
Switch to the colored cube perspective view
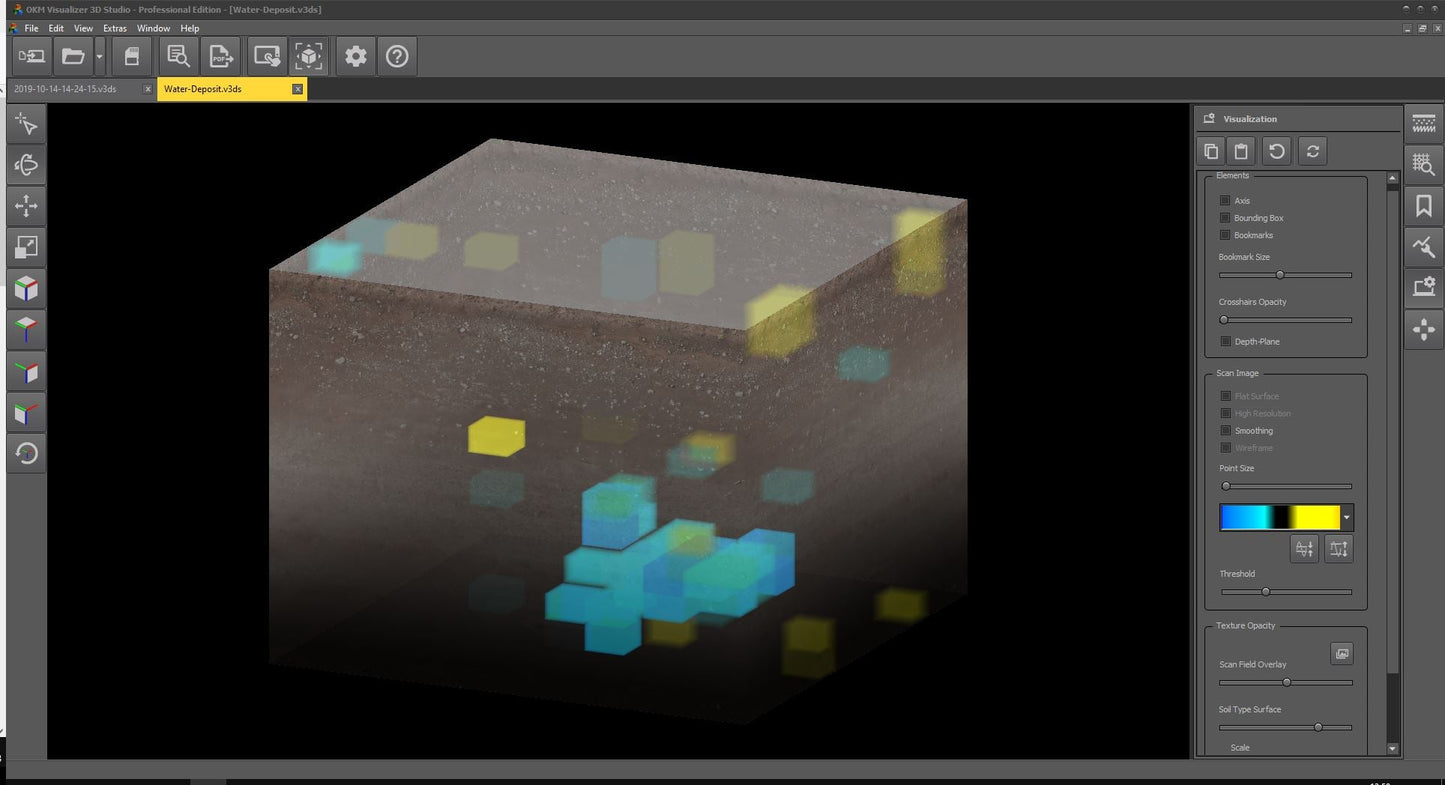click(x=26, y=289)
